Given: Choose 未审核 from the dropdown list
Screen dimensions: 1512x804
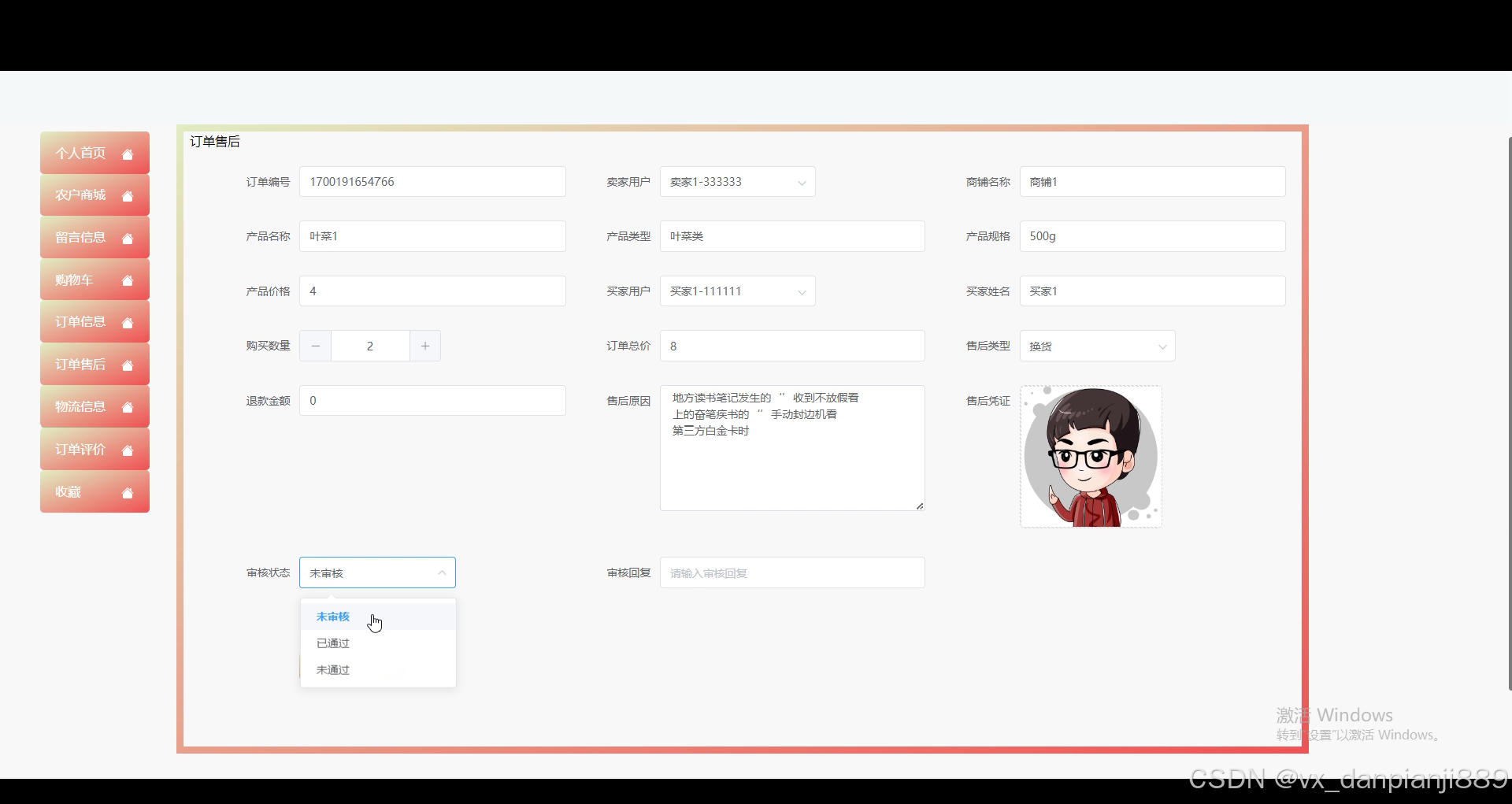Looking at the screenshot, I should (378, 617).
